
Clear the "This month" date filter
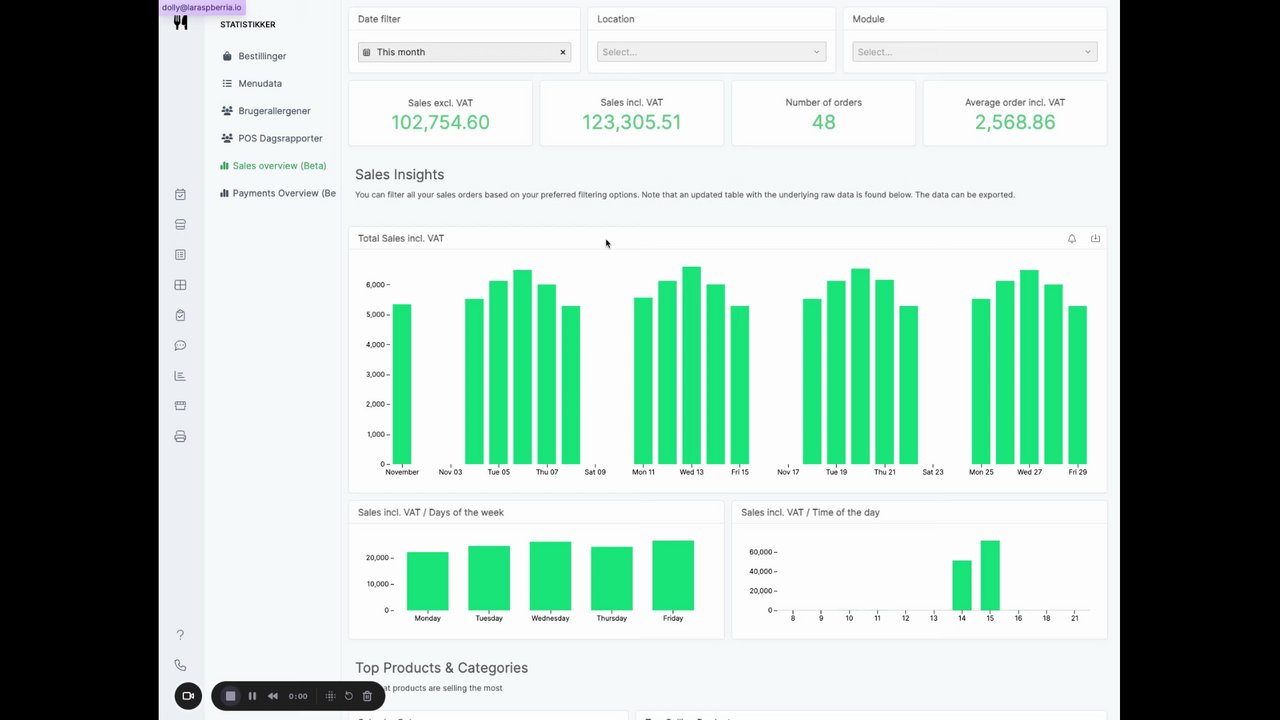(563, 52)
